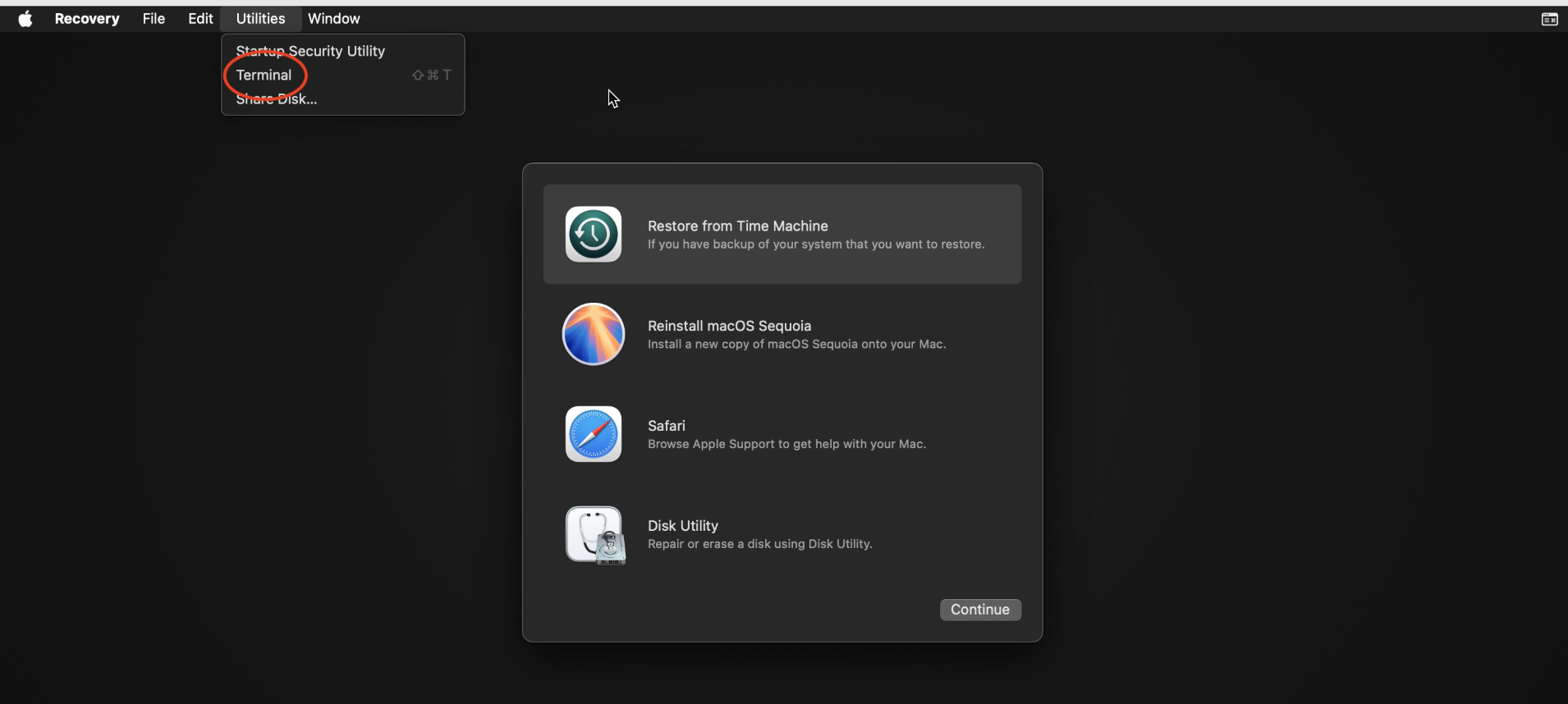Close the Utilities menu
1568x704 pixels.
pos(261,19)
